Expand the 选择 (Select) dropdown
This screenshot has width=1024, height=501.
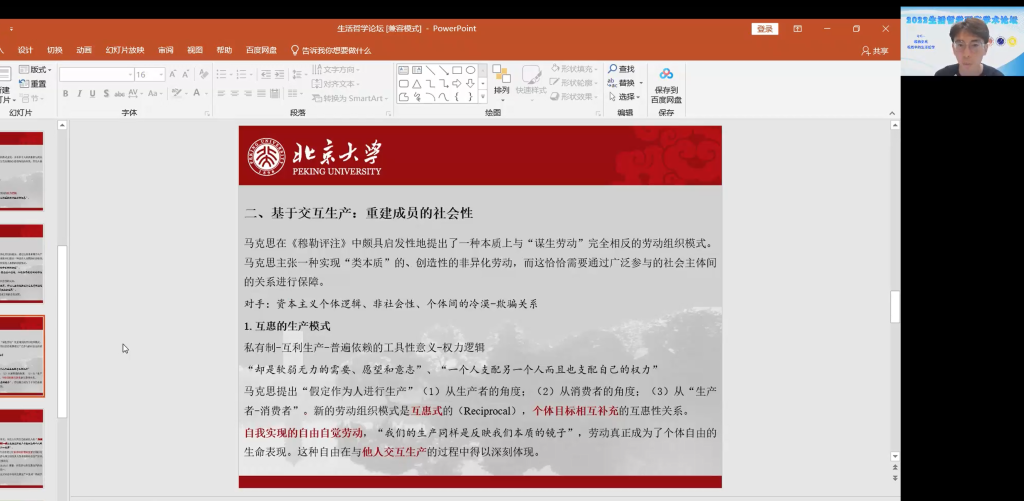(x=637, y=97)
